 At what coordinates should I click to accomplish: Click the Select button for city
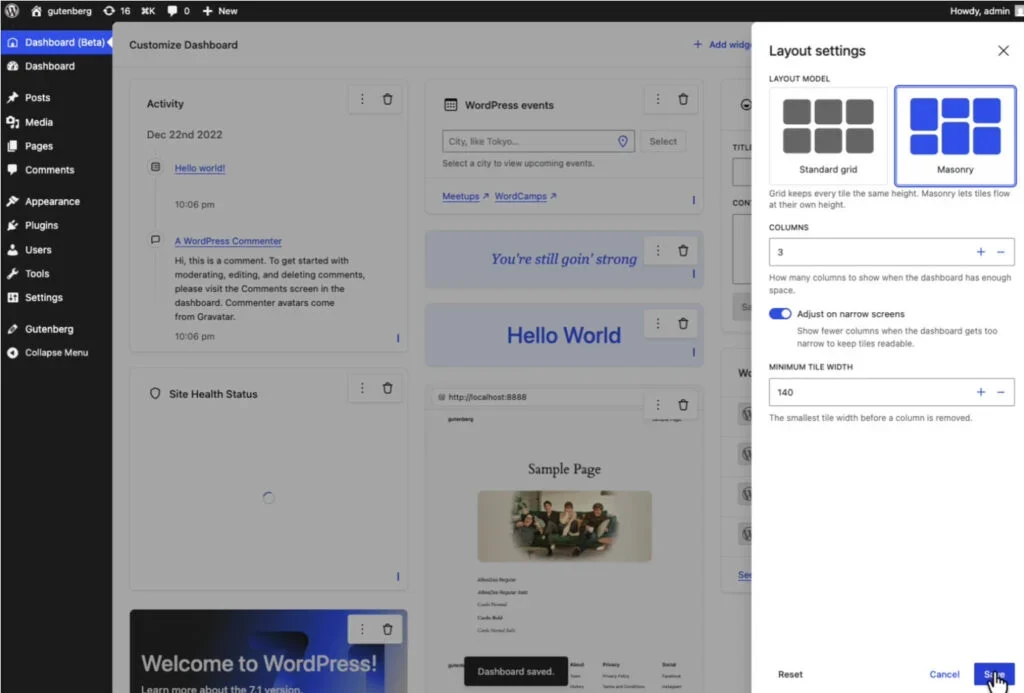pos(663,141)
